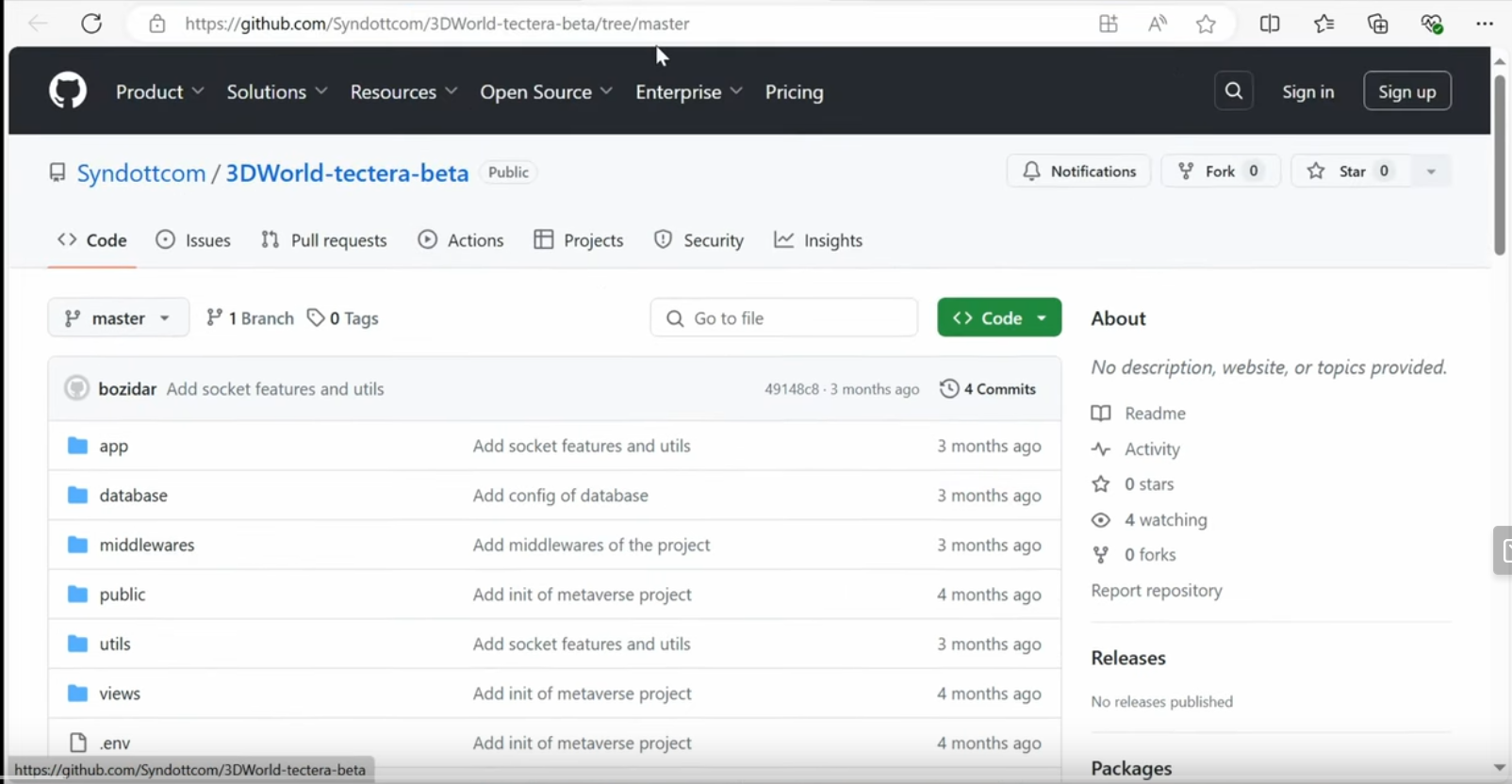Expand the Resources menu
The height and width of the screenshot is (784, 1512).
click(x=403, y=91)
